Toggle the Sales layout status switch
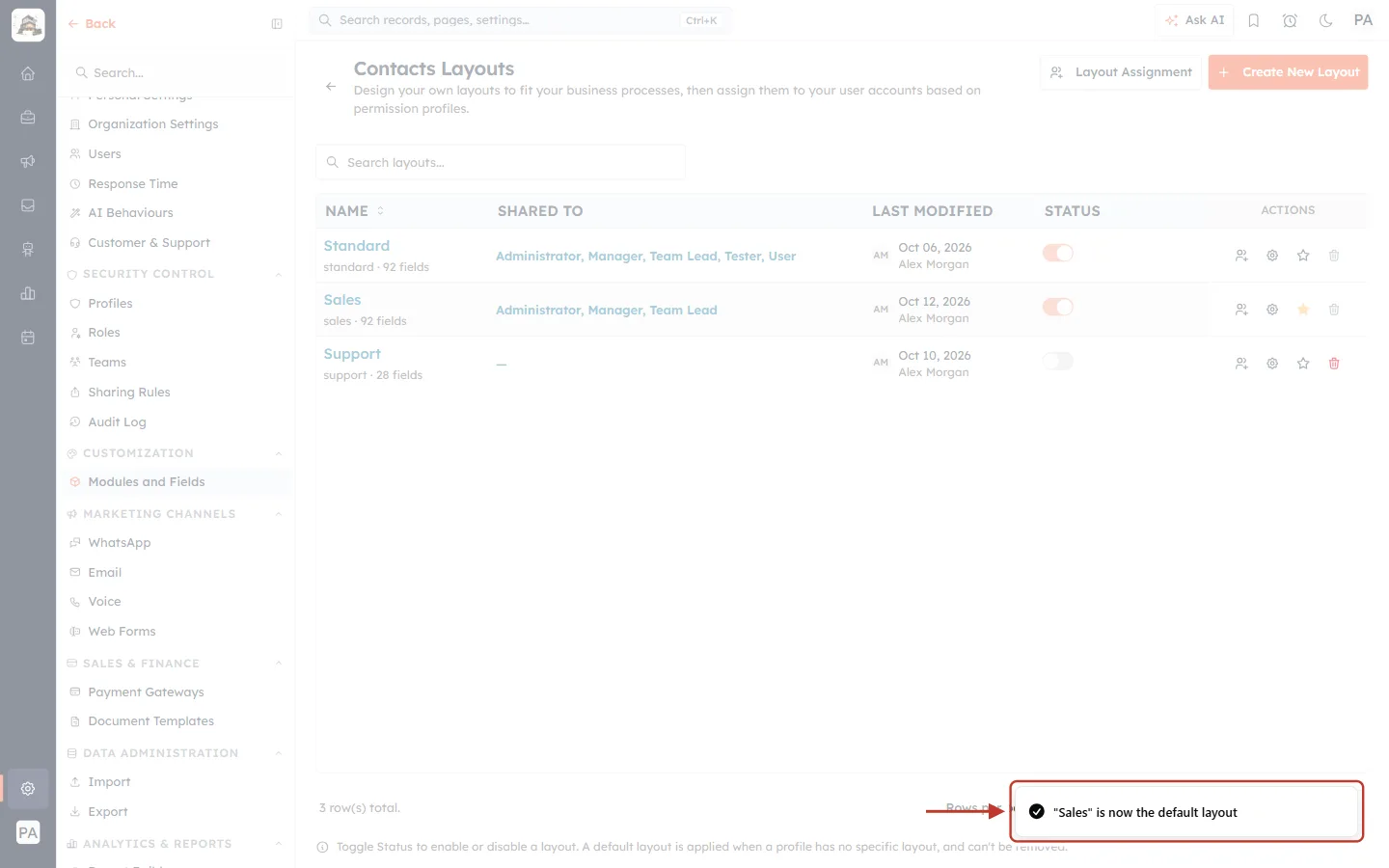 tap(1058, 307)
